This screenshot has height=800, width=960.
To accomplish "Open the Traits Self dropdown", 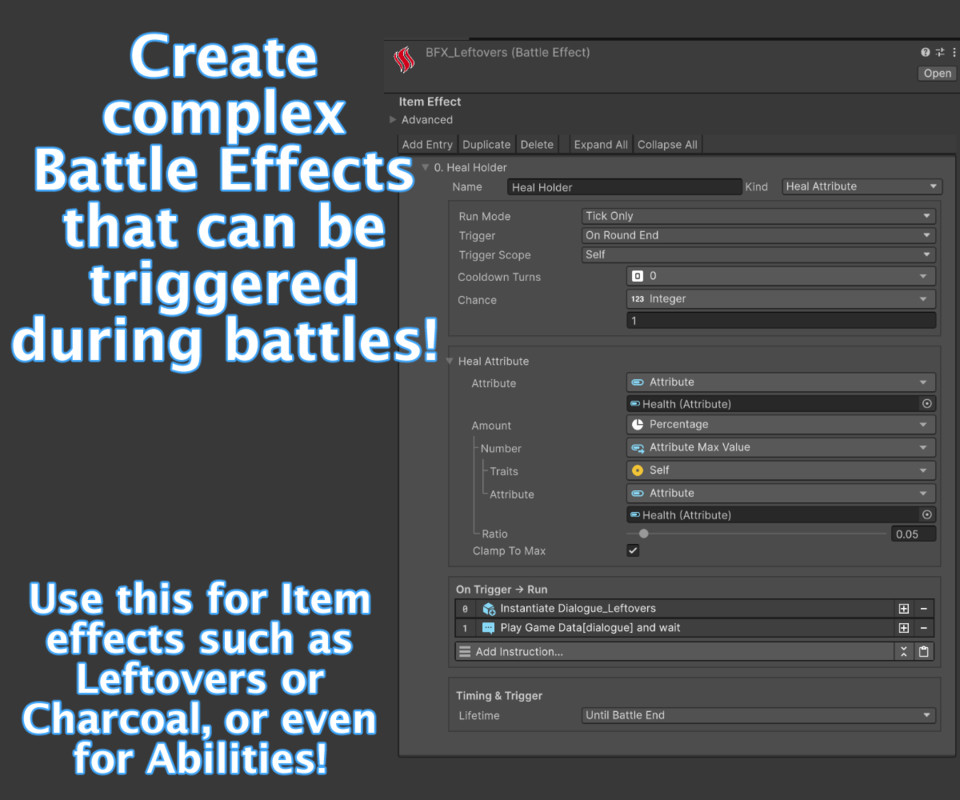I will click(x=781, y=470).
